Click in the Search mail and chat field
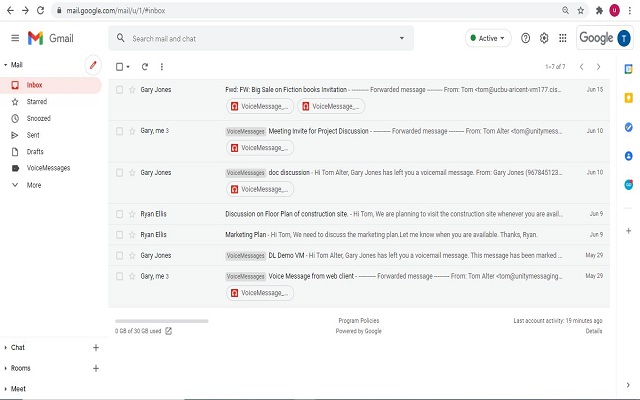 pyautogui.click(x=261, y=38)
